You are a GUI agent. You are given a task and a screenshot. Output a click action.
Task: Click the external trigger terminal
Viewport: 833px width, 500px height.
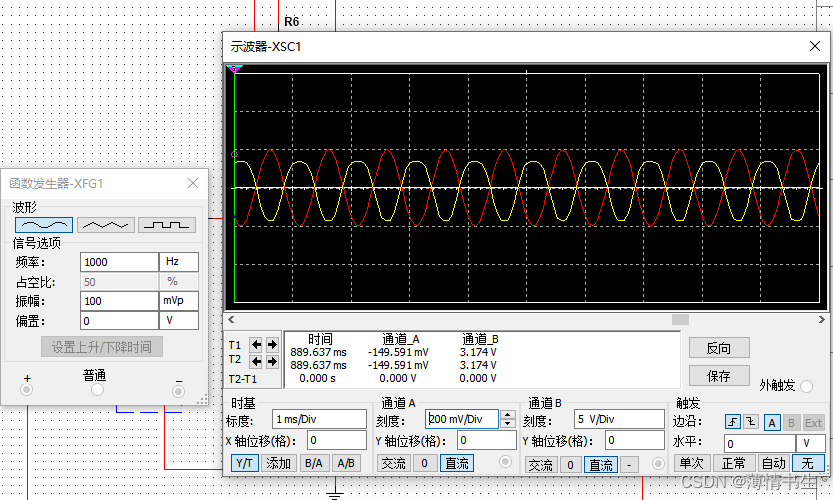pos(806,386)
